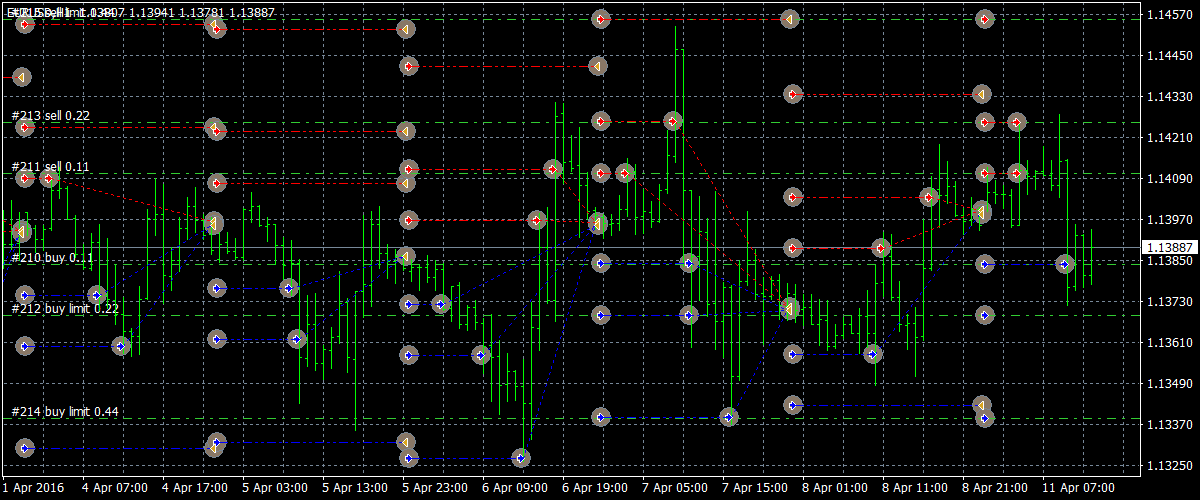Click the 6 Apr 09:00 time label
Image resolution: width=1200 pixels, height=500 pixels.
(x=514, y=488)
